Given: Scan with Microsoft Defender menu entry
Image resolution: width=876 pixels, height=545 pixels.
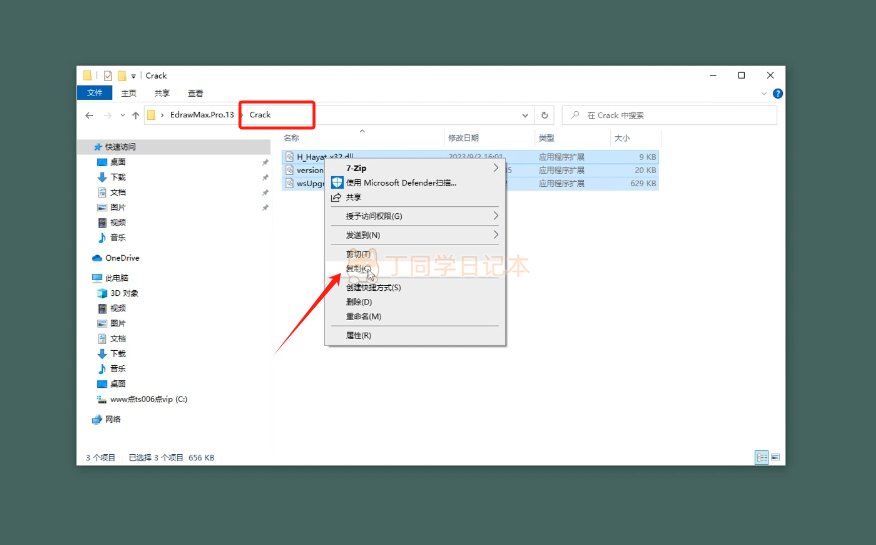Looking at the screenshot, I should point(415,183).
